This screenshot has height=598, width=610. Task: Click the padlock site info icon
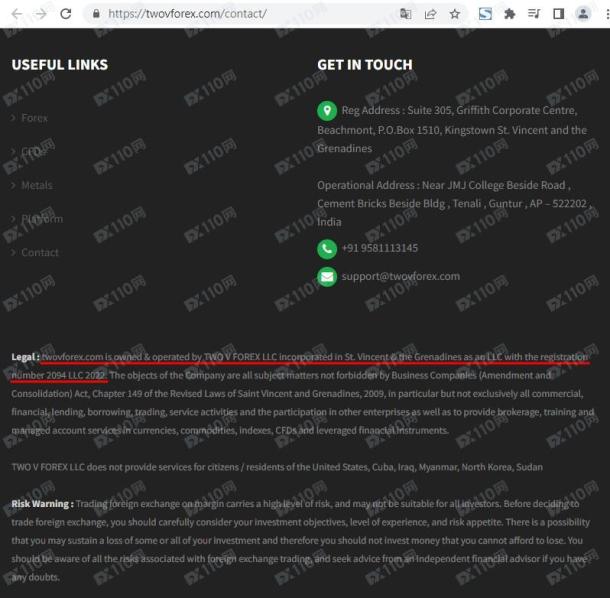[96, 14]
